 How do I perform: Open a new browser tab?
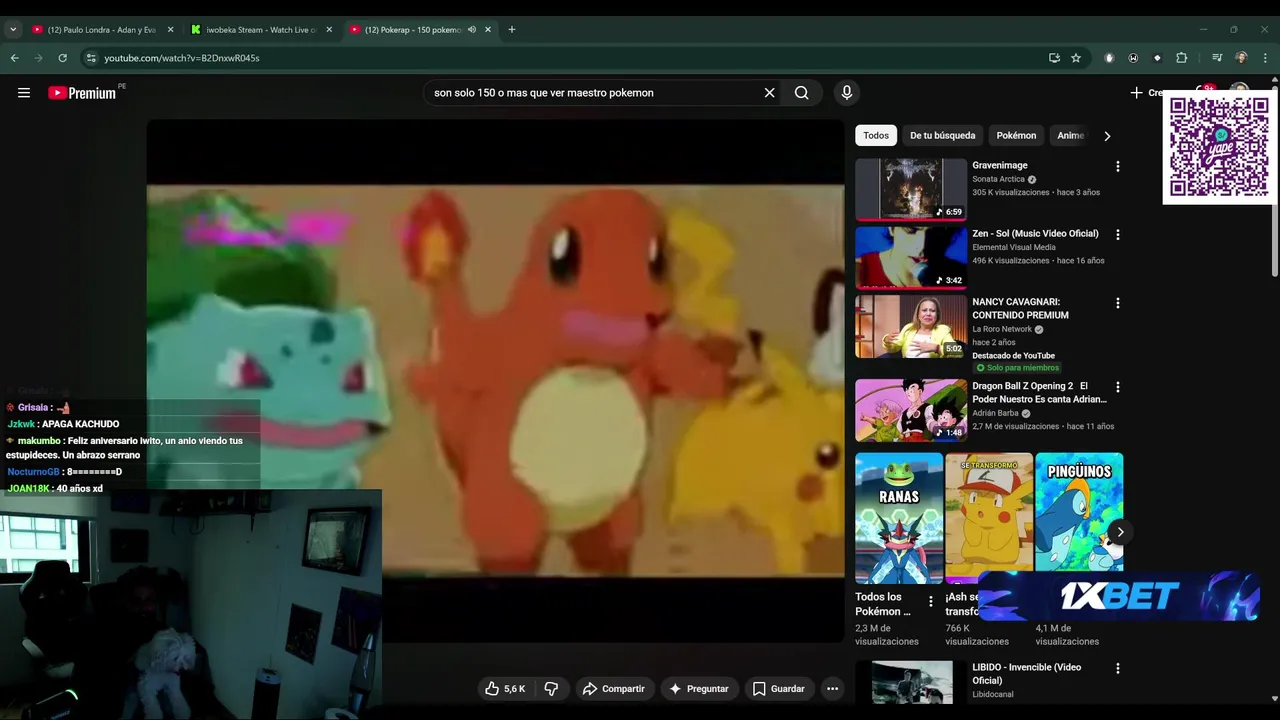(x=512, y=30)
